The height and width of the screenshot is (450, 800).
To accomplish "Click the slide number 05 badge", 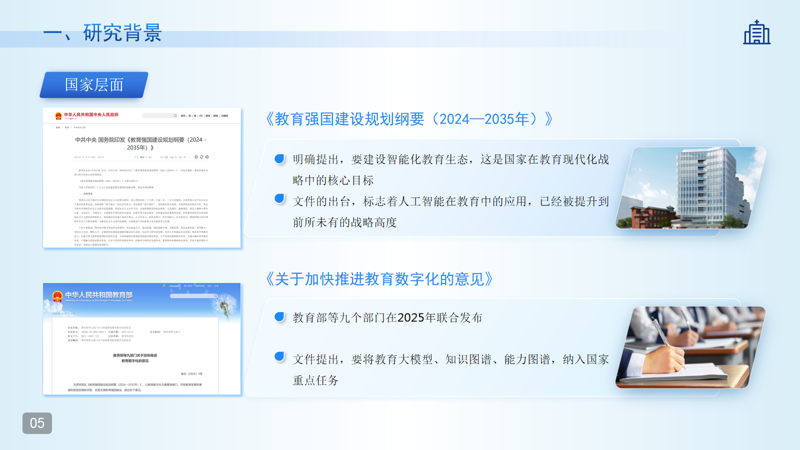I will click(37, 423).
